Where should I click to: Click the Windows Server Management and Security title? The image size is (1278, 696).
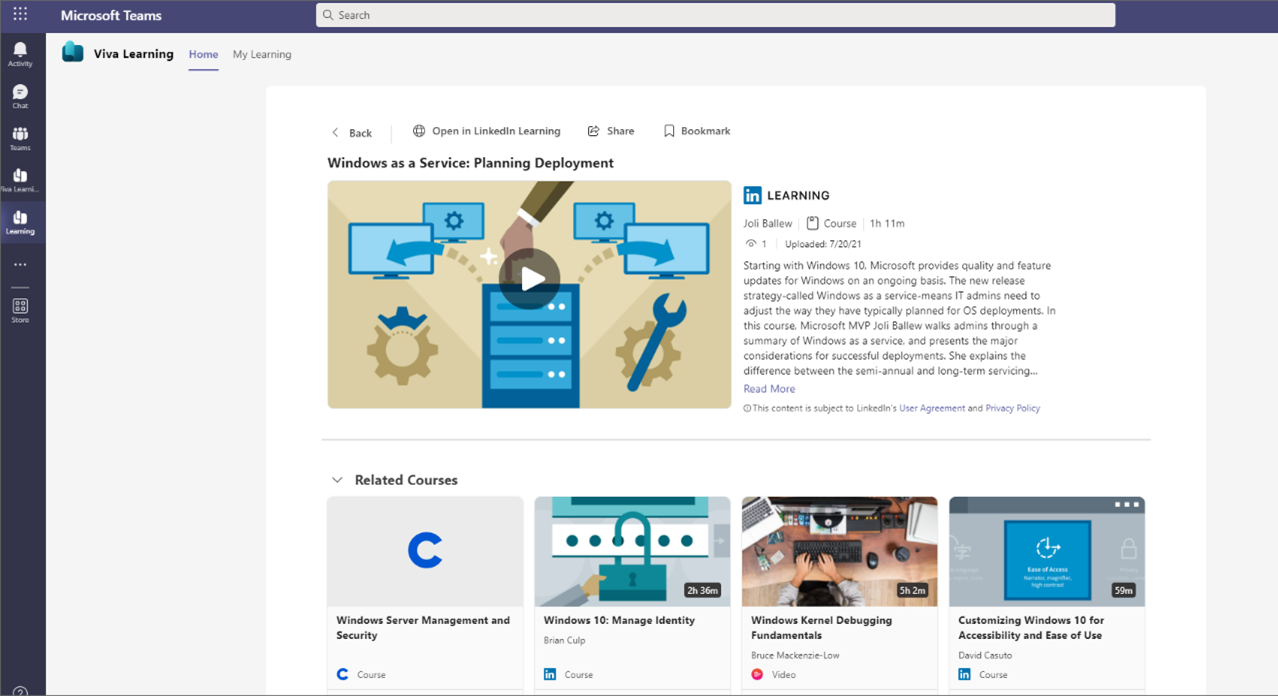click(x=423, y=628)
